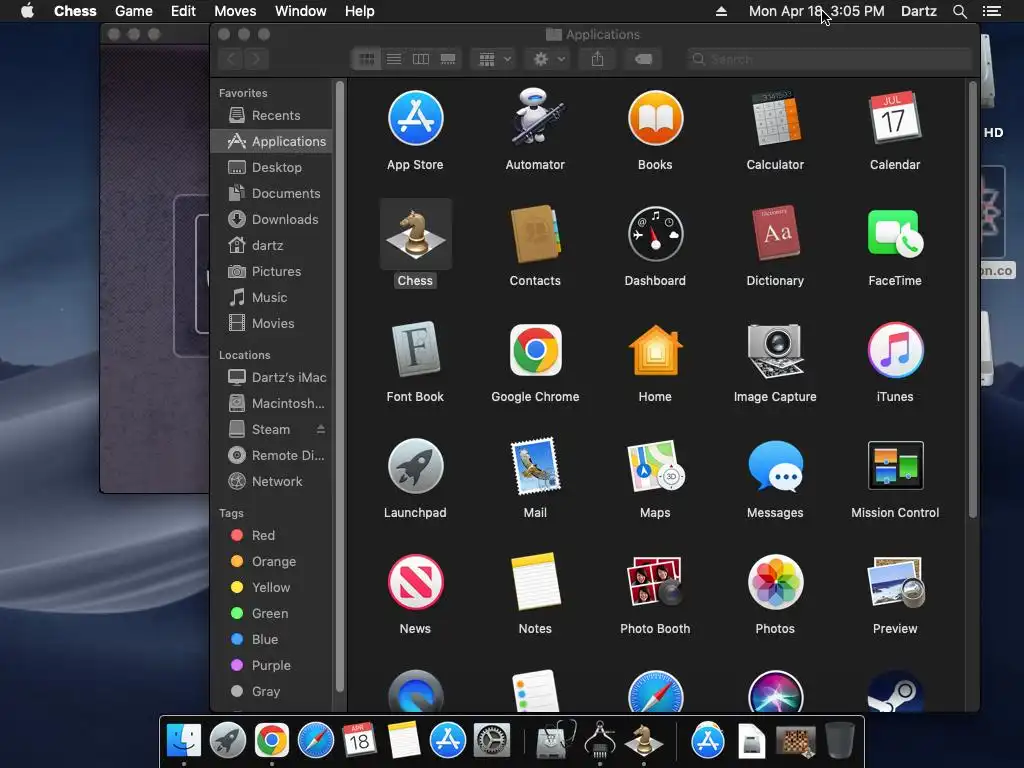Open the Dictionary app icon
This screenshot has width=1024, height=768.
[775, 234]
